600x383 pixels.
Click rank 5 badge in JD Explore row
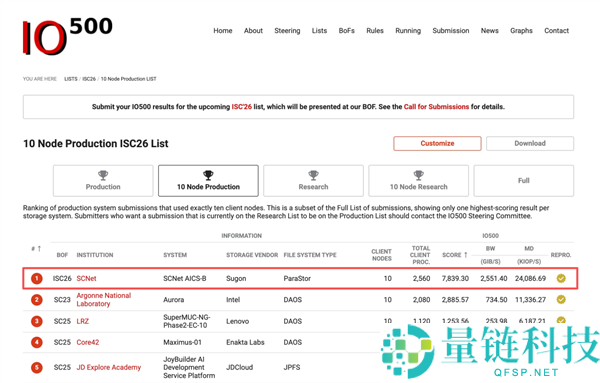point(37,368)
